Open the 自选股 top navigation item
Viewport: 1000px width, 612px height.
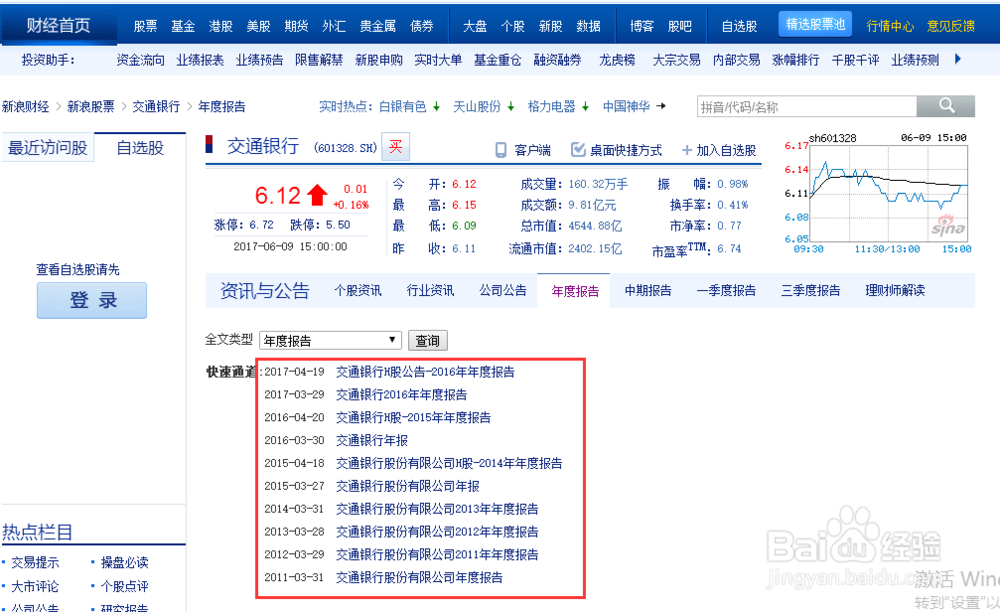(739, 26)
